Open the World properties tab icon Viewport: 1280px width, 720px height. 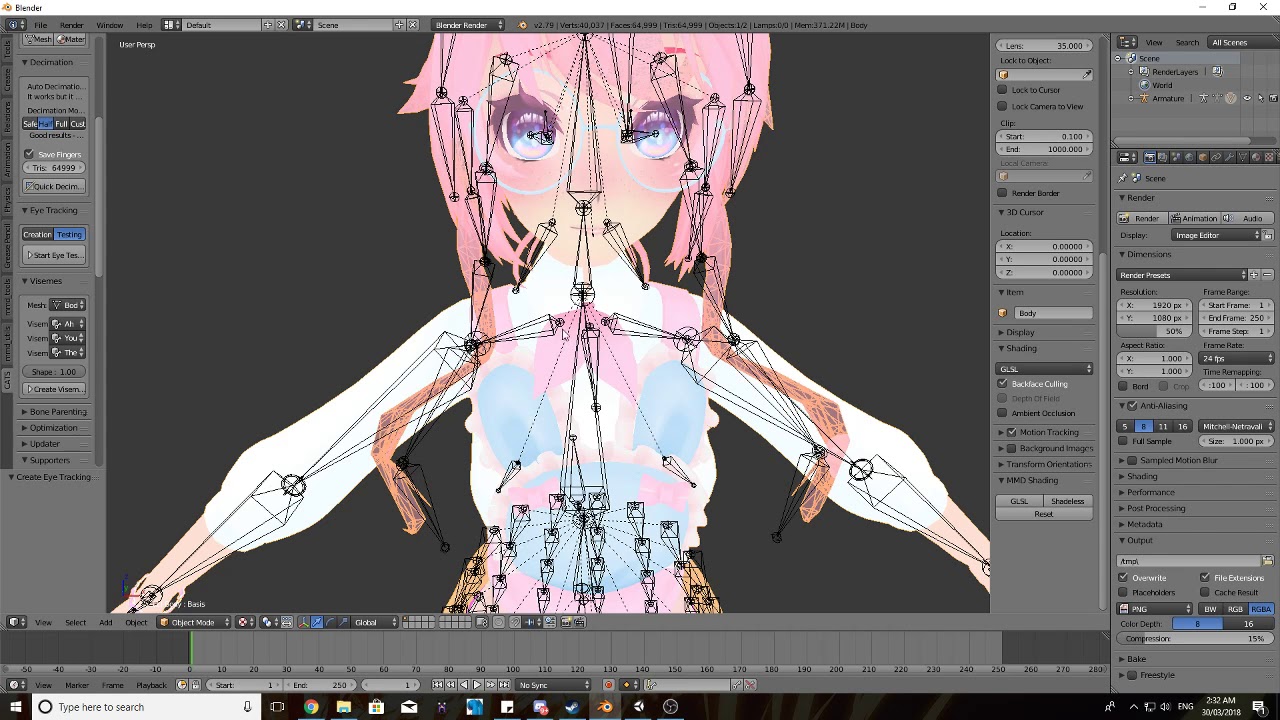pyautogui.click(x=1189, y=157)
